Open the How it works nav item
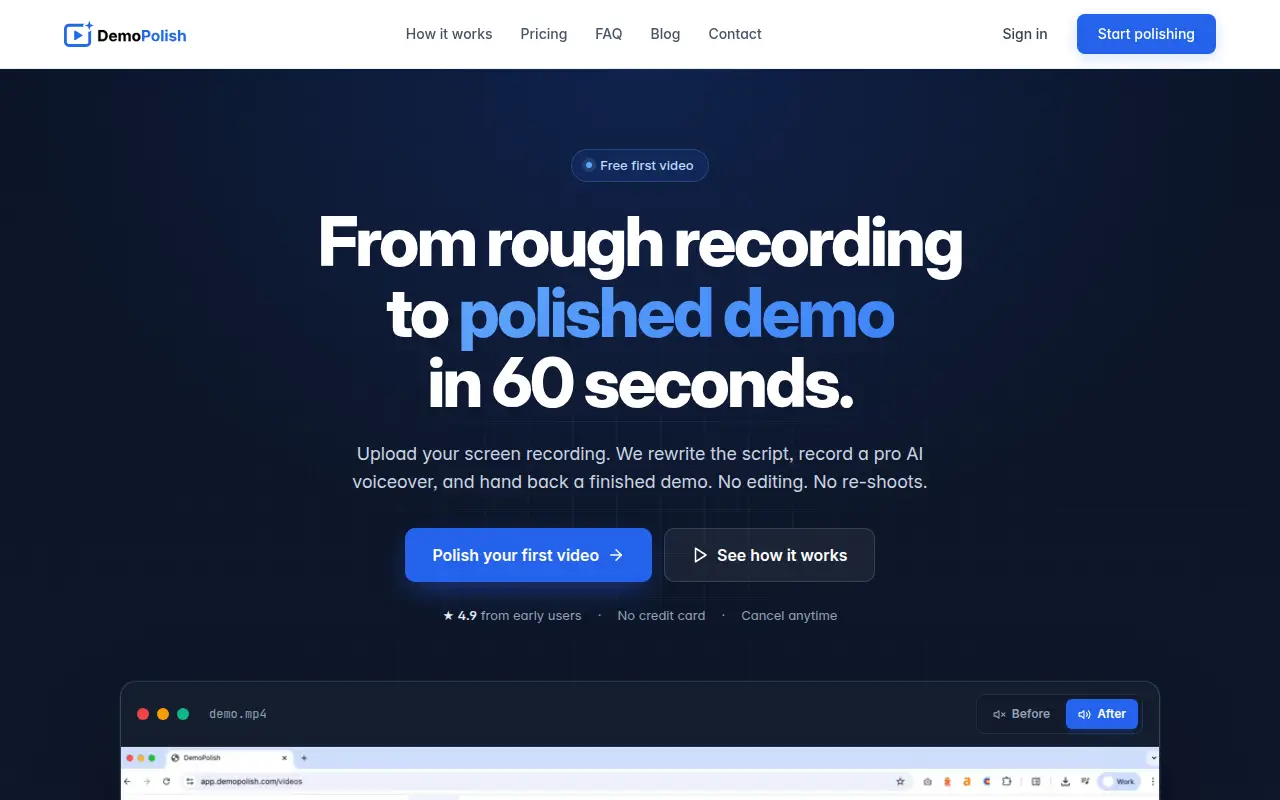The height and width of the screenshot is (800, 1280). pos(449,34)
